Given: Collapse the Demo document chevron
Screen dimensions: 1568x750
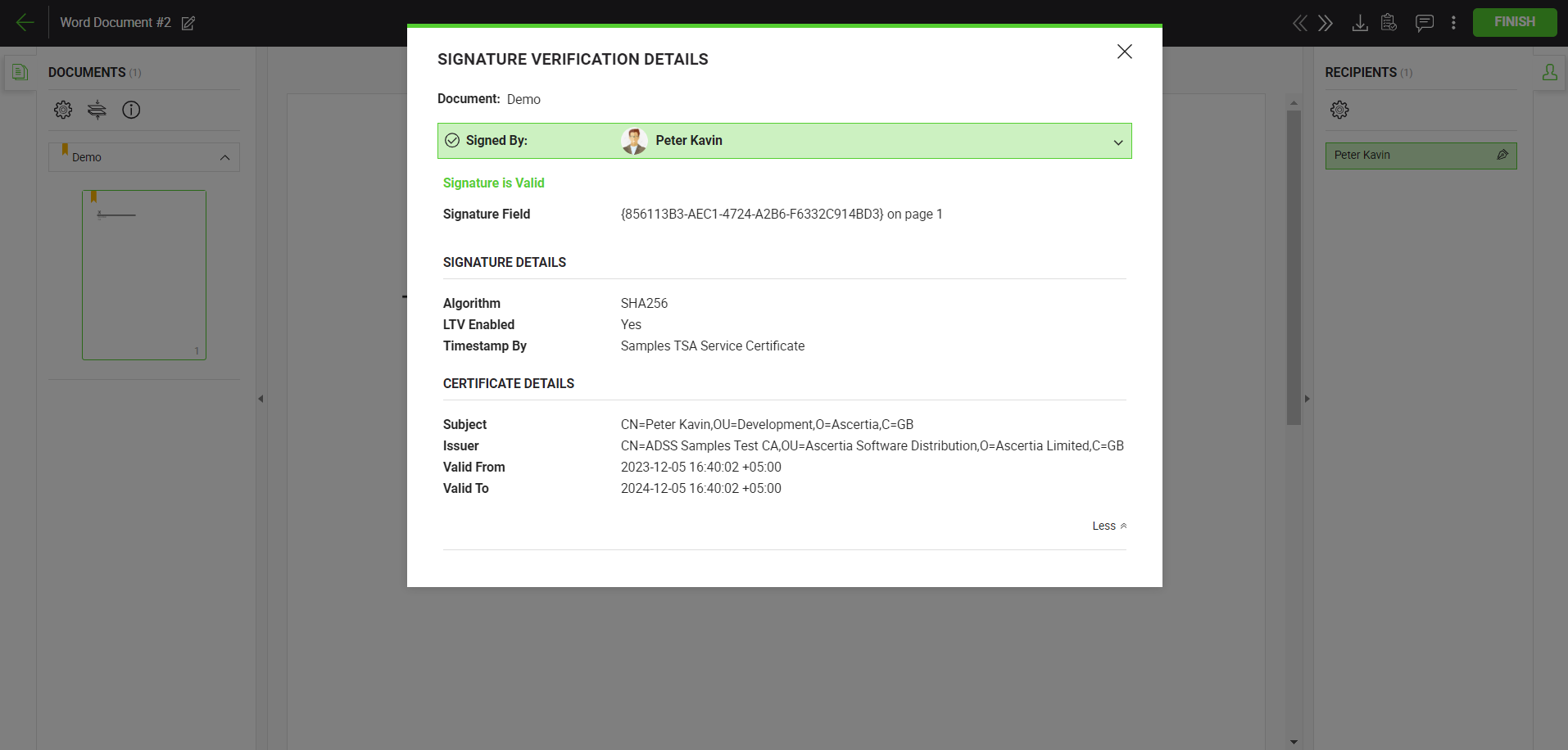Looking at the screenshot, I should point(224,157).
